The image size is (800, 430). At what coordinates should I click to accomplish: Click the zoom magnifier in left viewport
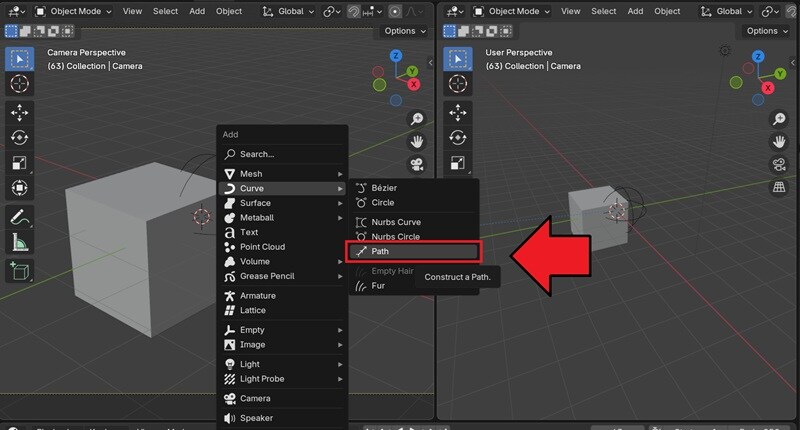(417, 119)
